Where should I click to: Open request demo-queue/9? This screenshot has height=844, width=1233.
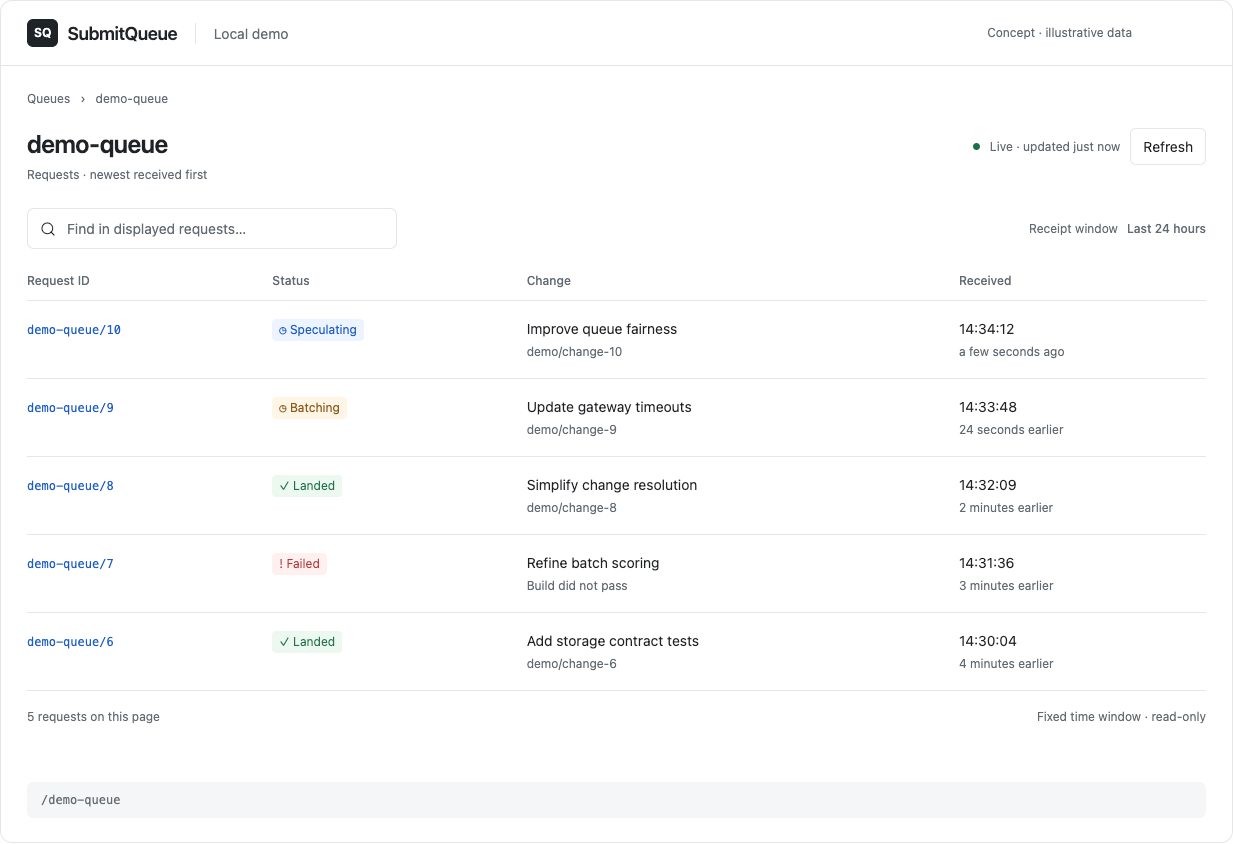tap(70, 408)
